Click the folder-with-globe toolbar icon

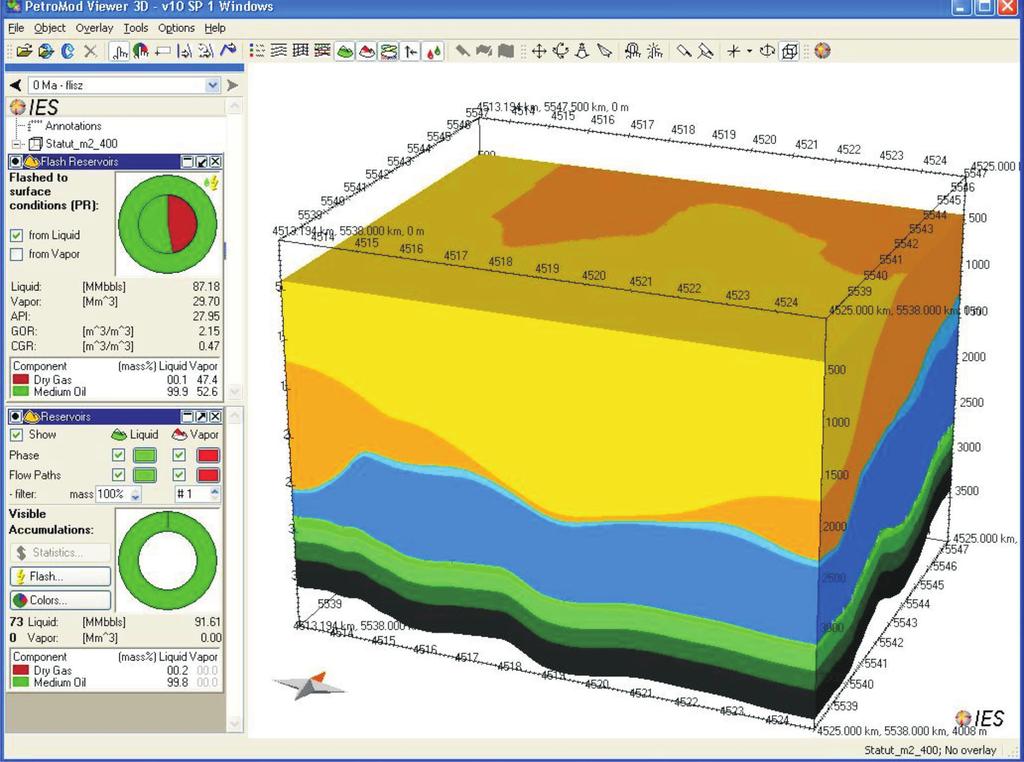point(46,51)
